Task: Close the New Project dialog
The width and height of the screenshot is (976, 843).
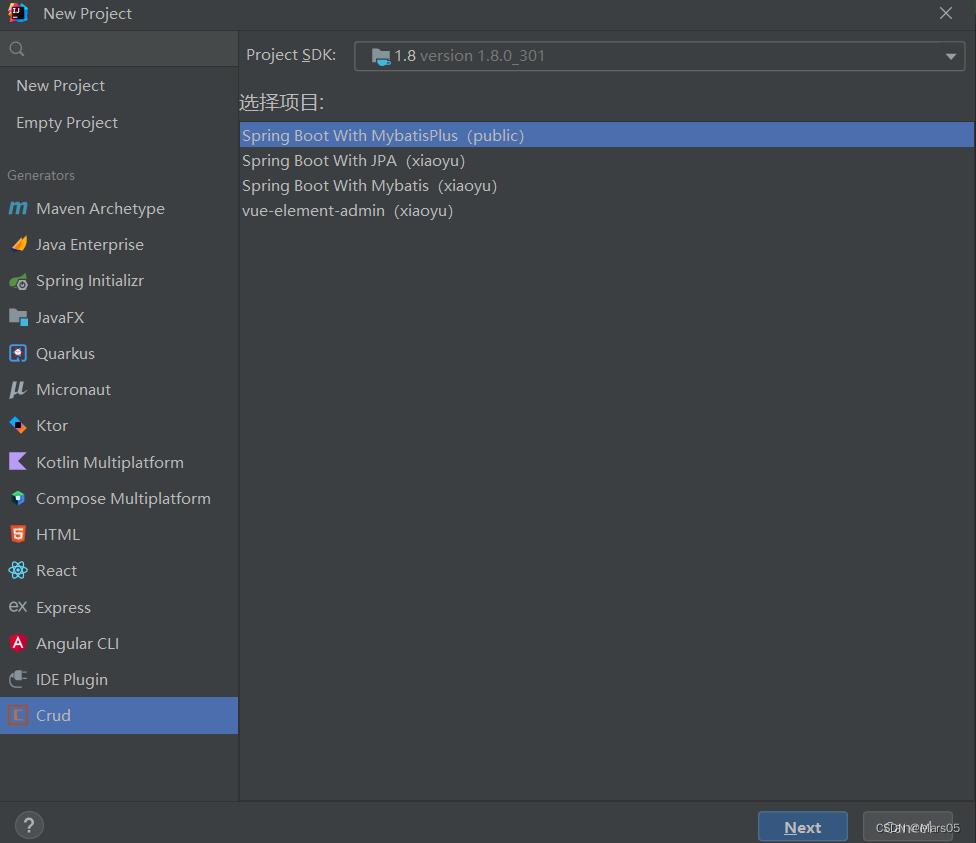Action: (946, 13)
